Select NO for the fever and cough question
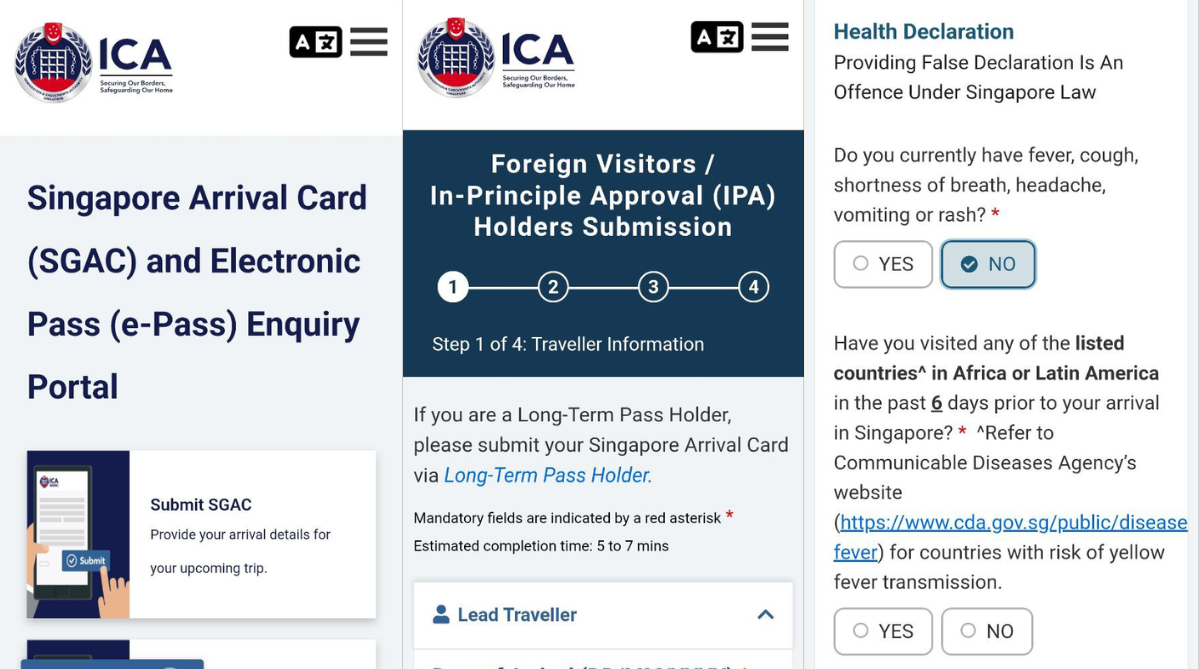The height and width of the screenshot is (669, 1199). [988, 264]
